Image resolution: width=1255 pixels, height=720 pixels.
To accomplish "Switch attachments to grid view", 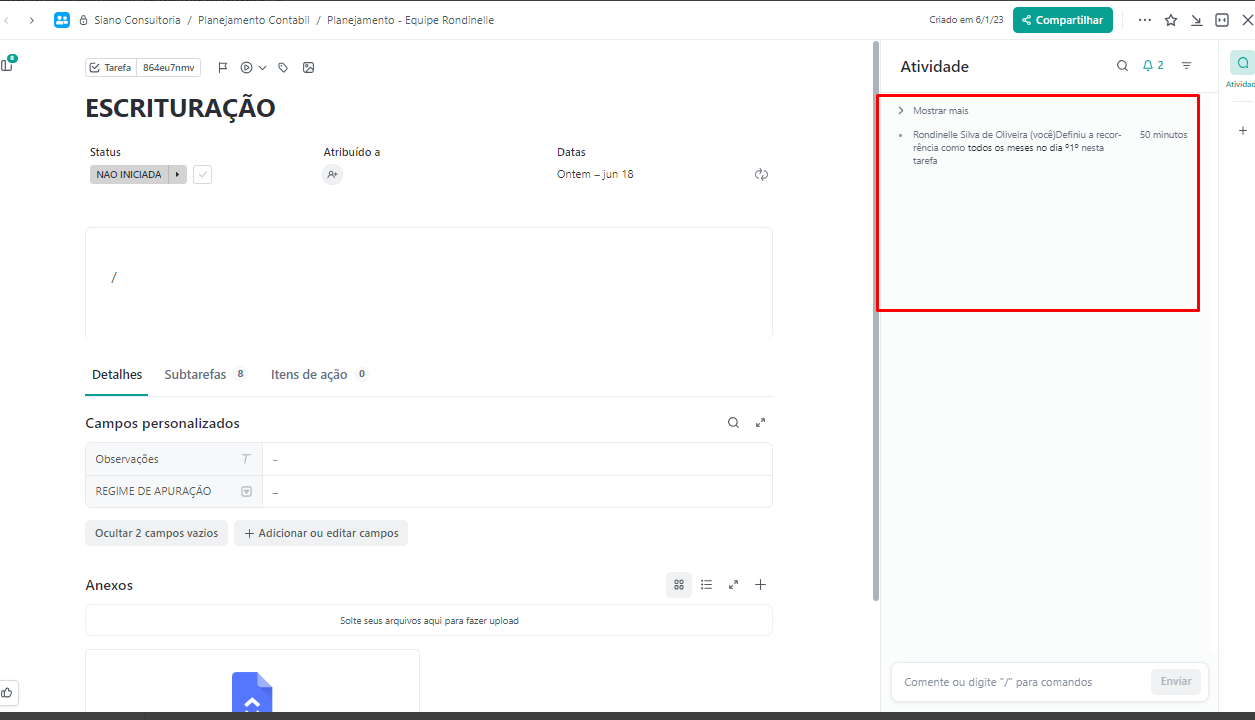I will tap(679, 585).
